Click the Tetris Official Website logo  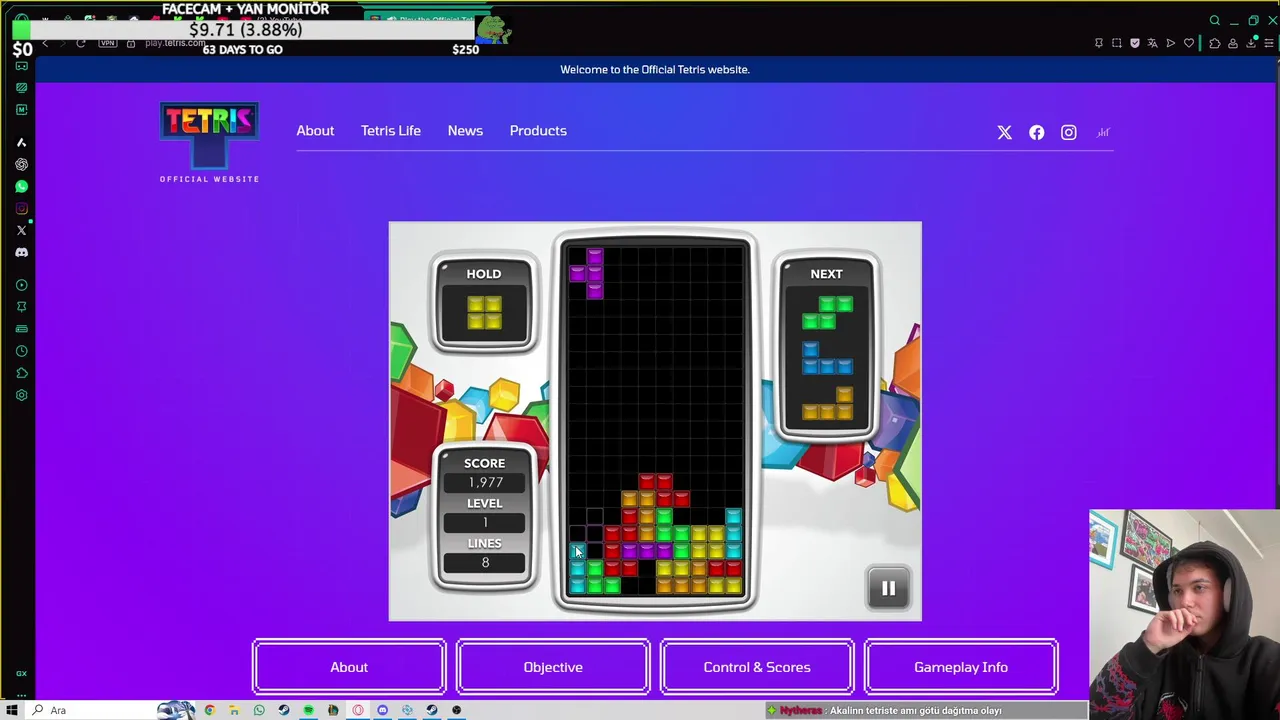click(209, 142)
